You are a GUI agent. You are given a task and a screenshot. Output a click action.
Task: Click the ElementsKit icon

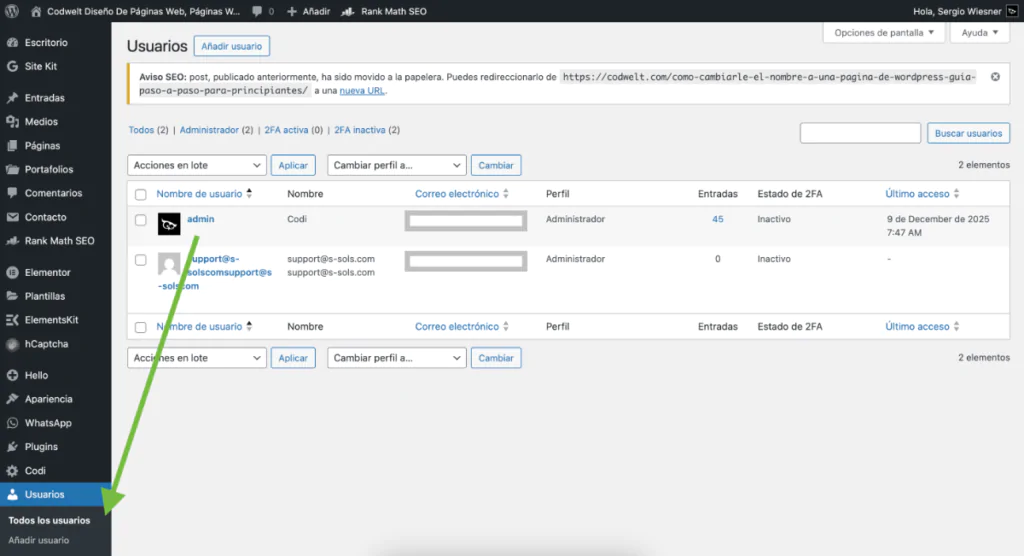[x=12, y=319]
